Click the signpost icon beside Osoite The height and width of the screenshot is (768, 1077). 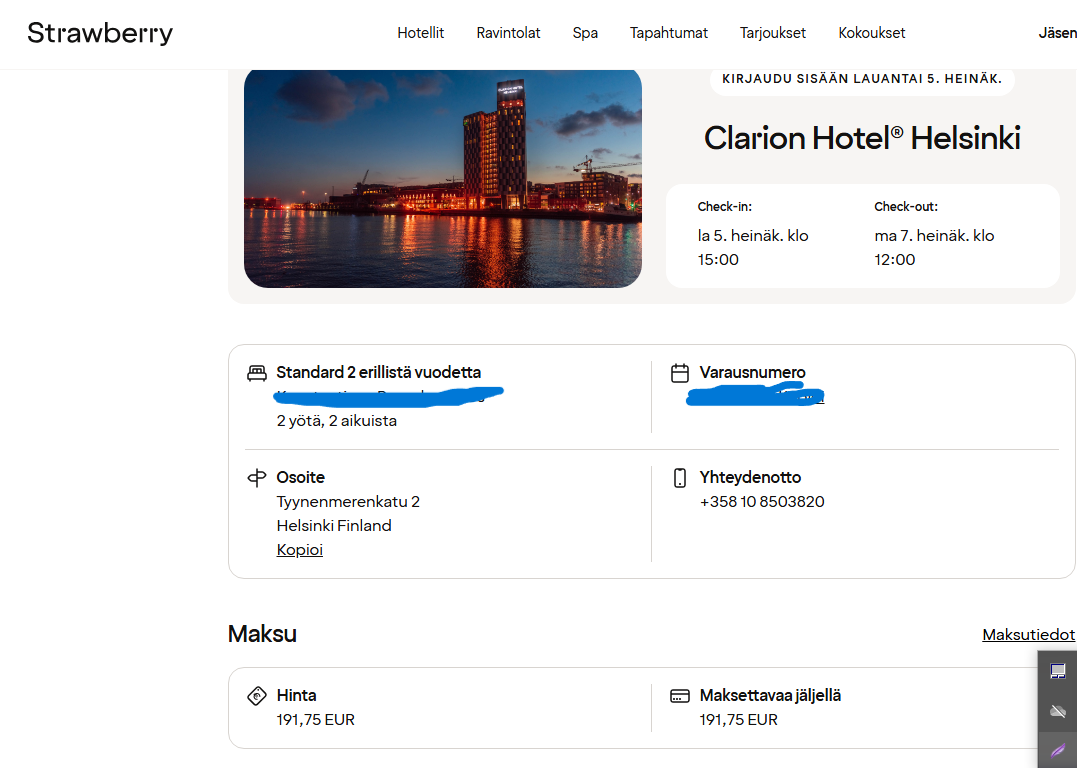[257, 478]
